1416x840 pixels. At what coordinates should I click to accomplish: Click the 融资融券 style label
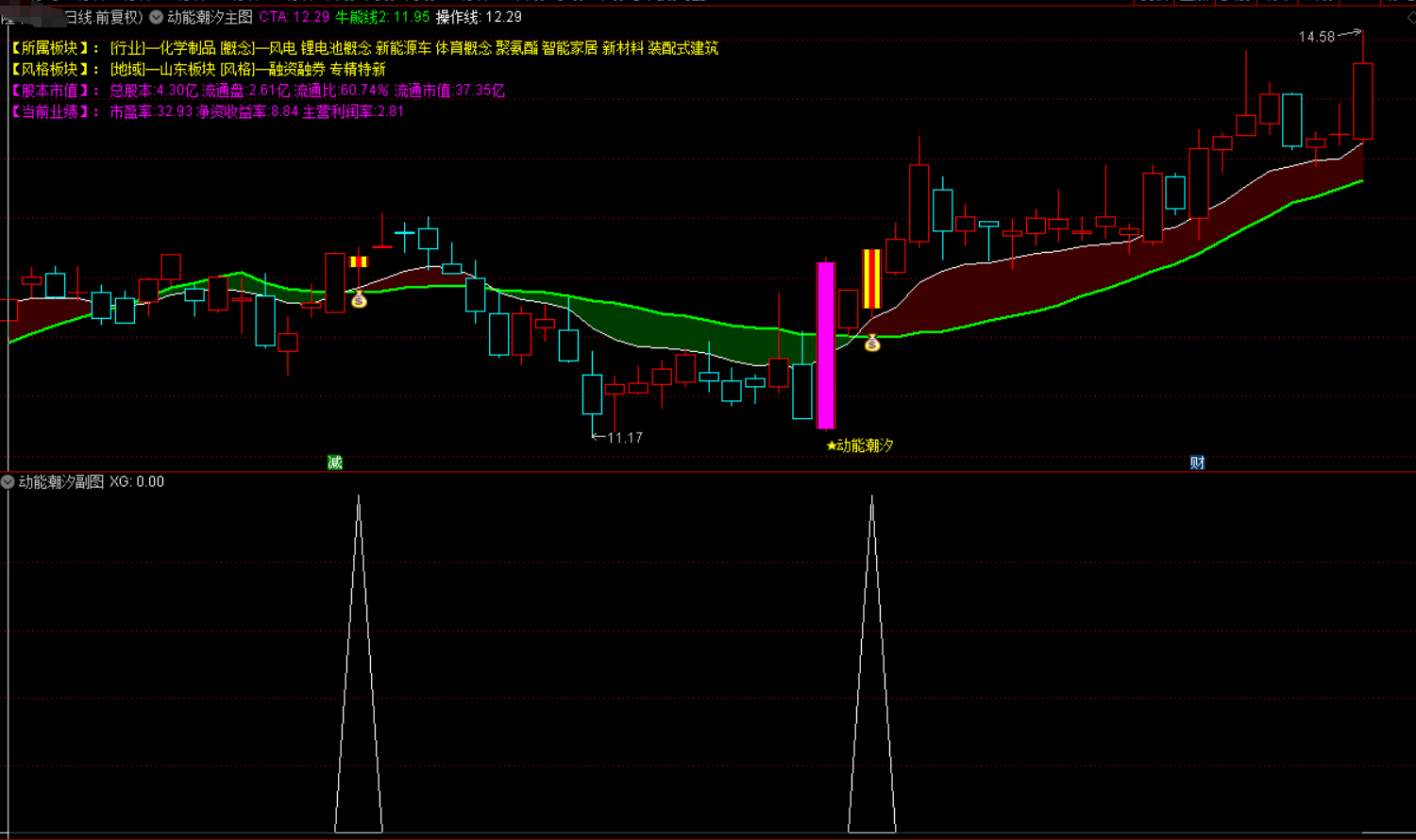pyautogui.click(x=296, y=70)
